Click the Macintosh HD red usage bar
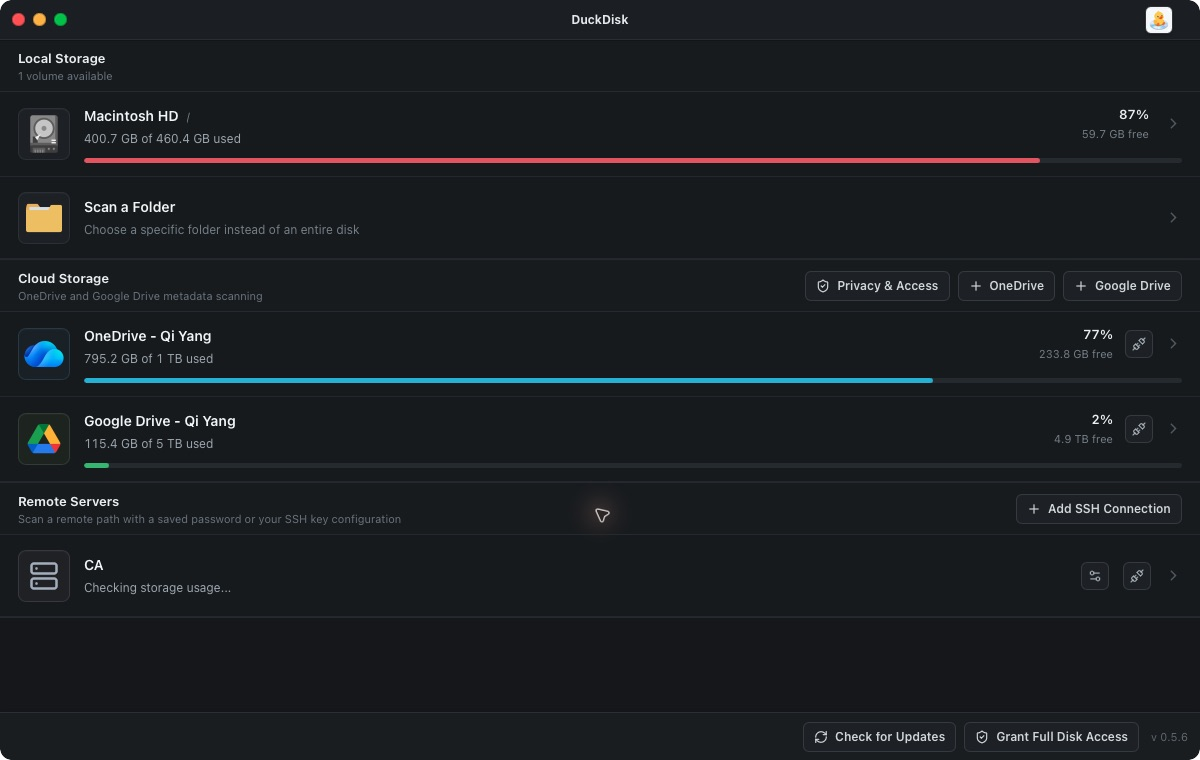Image resolution: width=1200 pixels, height=760 pixels. pyautogui.click(x=562, y=160)
